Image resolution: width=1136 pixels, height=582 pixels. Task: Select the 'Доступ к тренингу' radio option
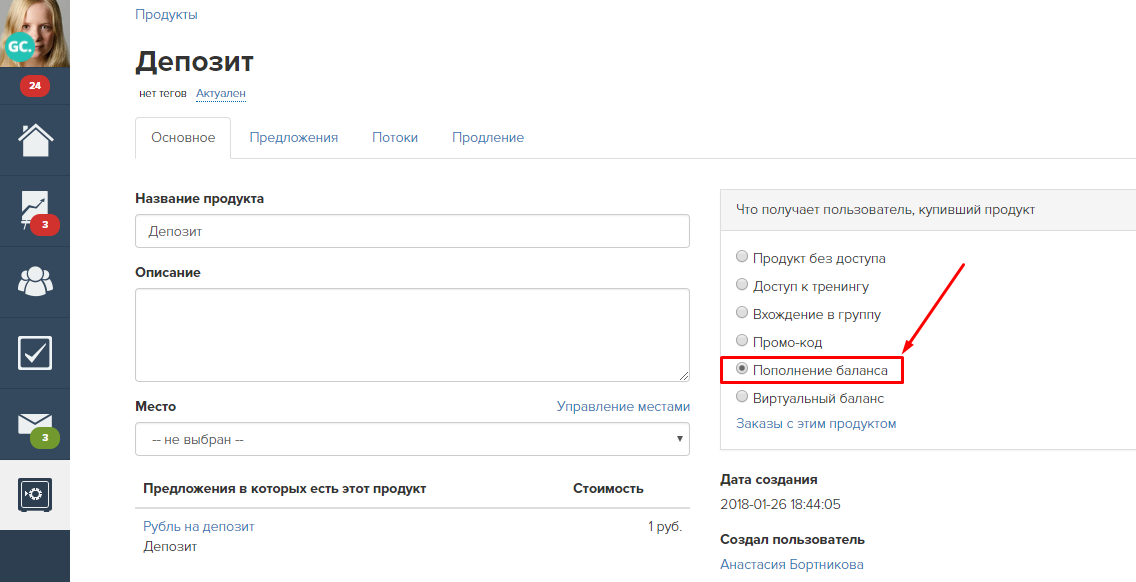(x=742, y=285)
